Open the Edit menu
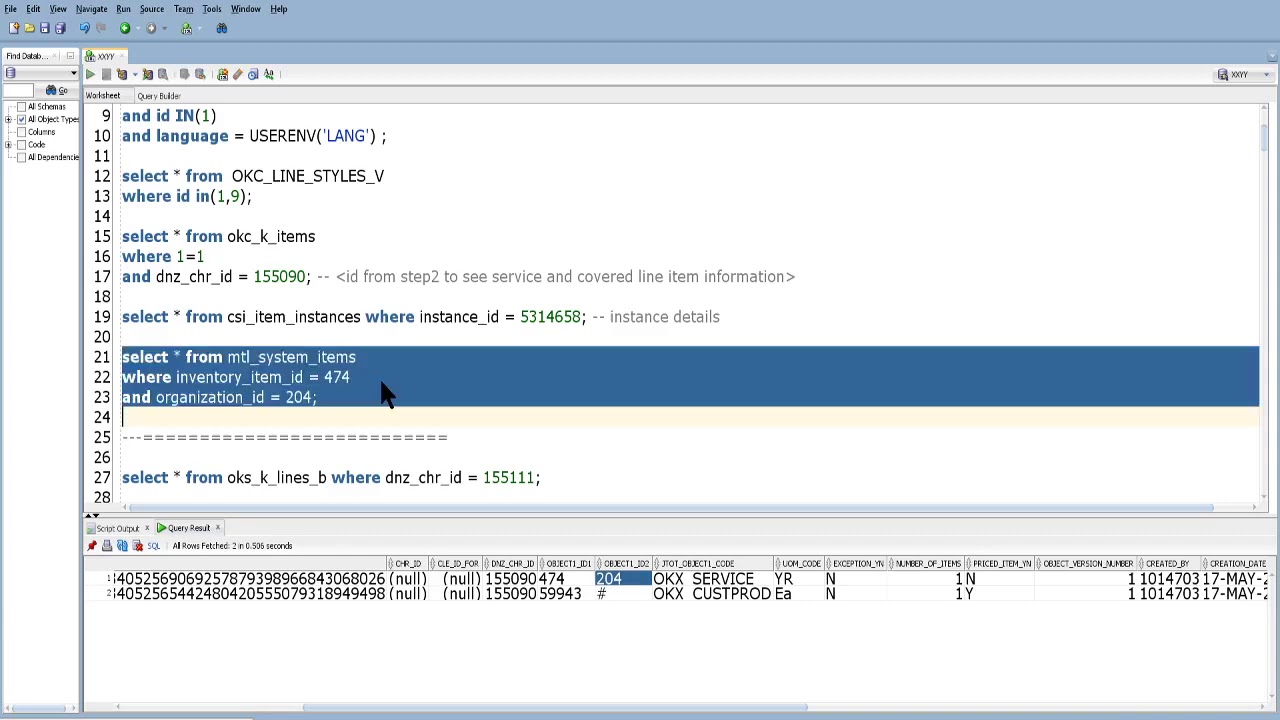Image resolution: width=1280 pixels, height=720 pixels. [x=33, y=9]
